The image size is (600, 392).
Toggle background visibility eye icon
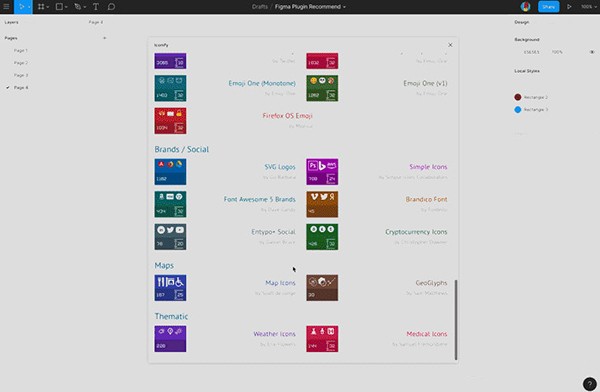tap(592, 52)
